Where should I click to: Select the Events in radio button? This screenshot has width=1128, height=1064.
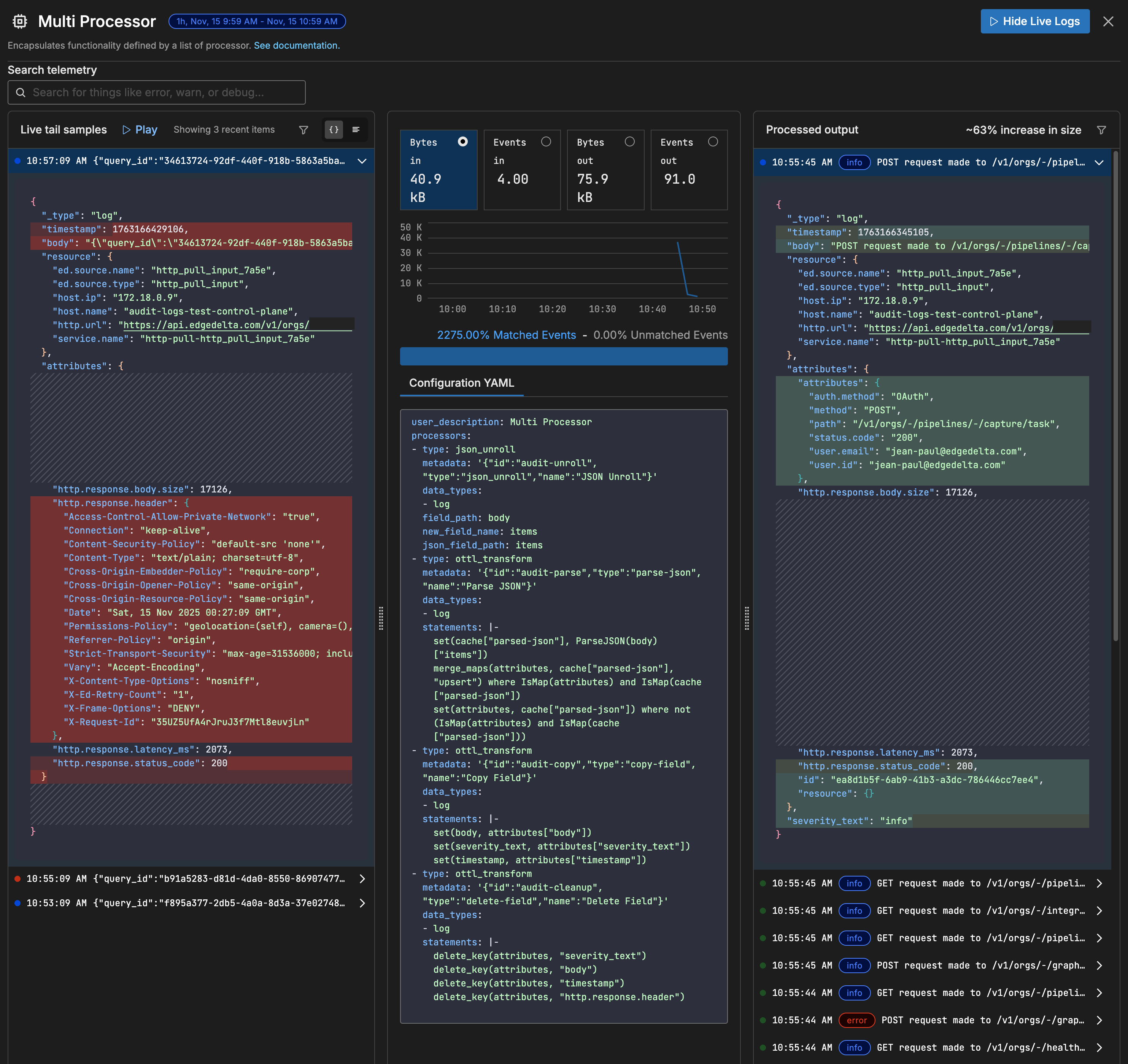click(x=547, y=142)
